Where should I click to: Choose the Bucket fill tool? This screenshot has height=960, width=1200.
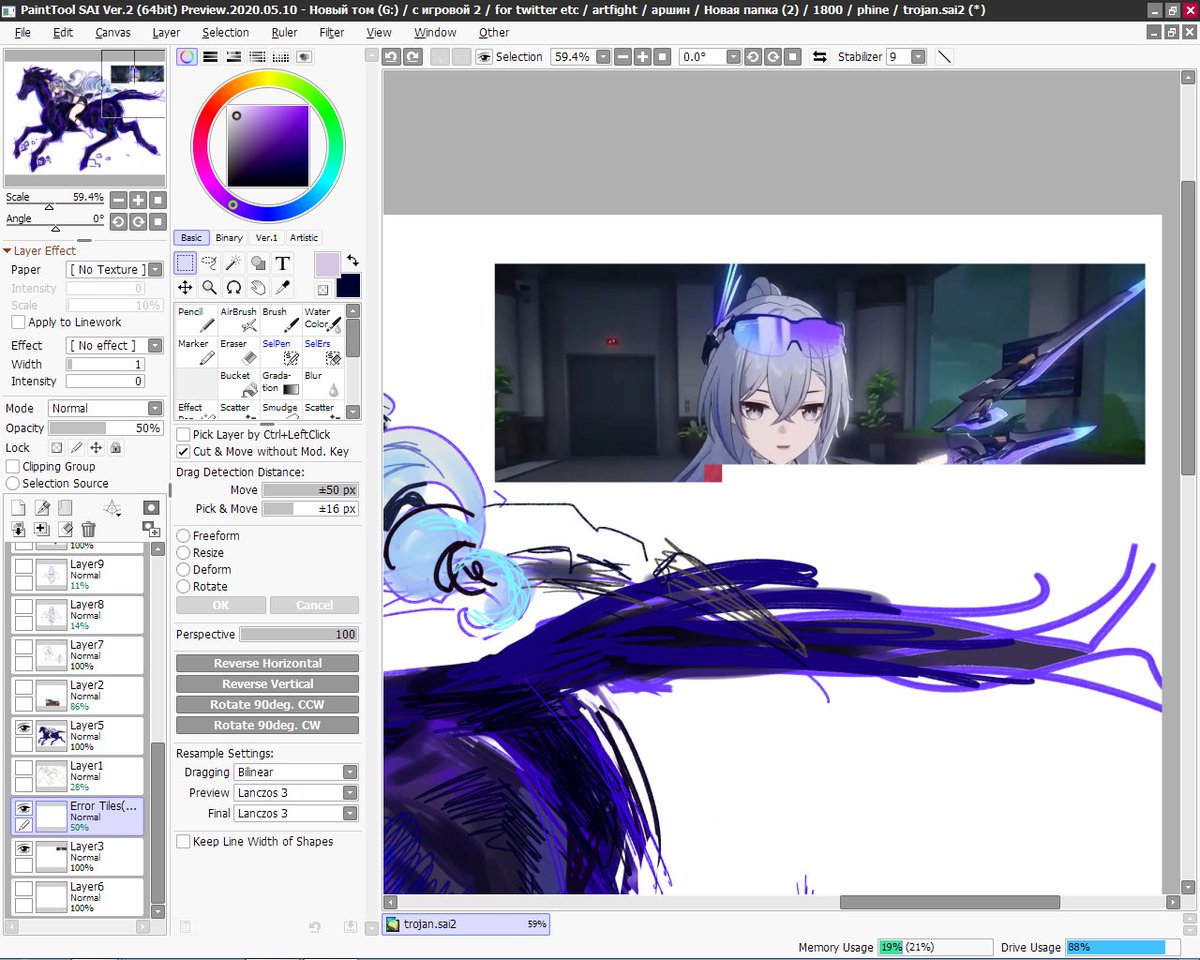pyautogui.click(x=238, y=384)
